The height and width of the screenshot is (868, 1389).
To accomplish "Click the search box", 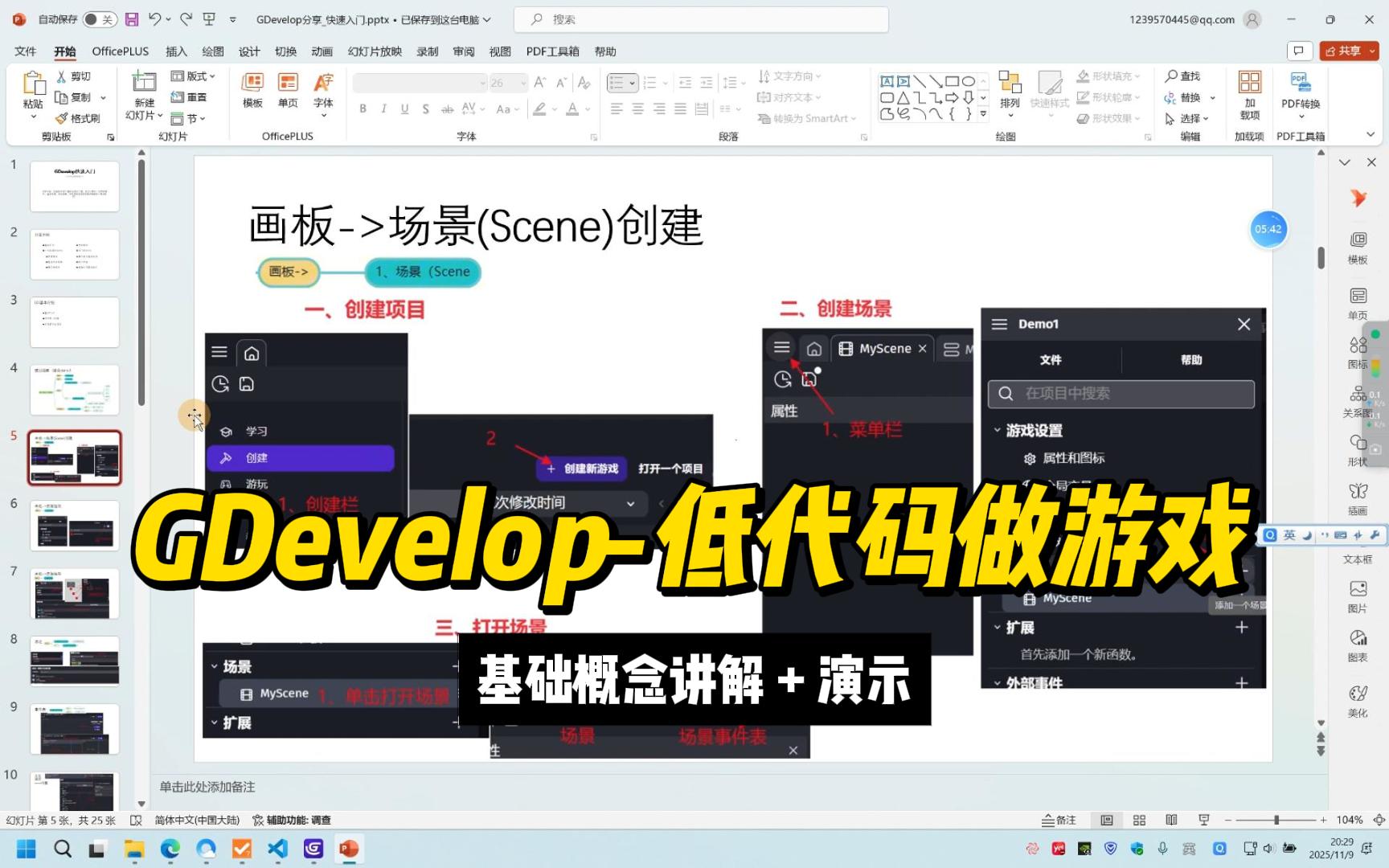I will click(x=701, y=19).
